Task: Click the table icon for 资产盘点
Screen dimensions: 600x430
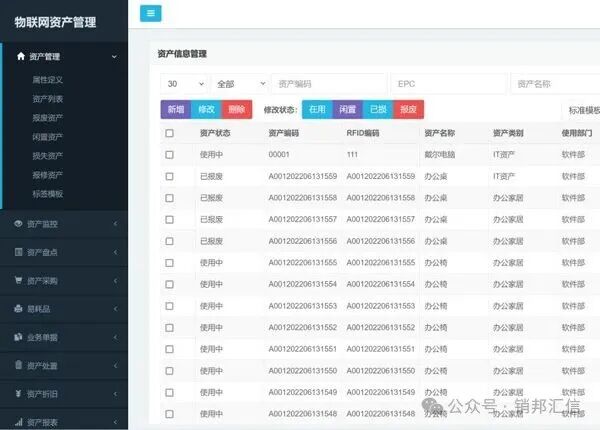Action: coord(18,252)
